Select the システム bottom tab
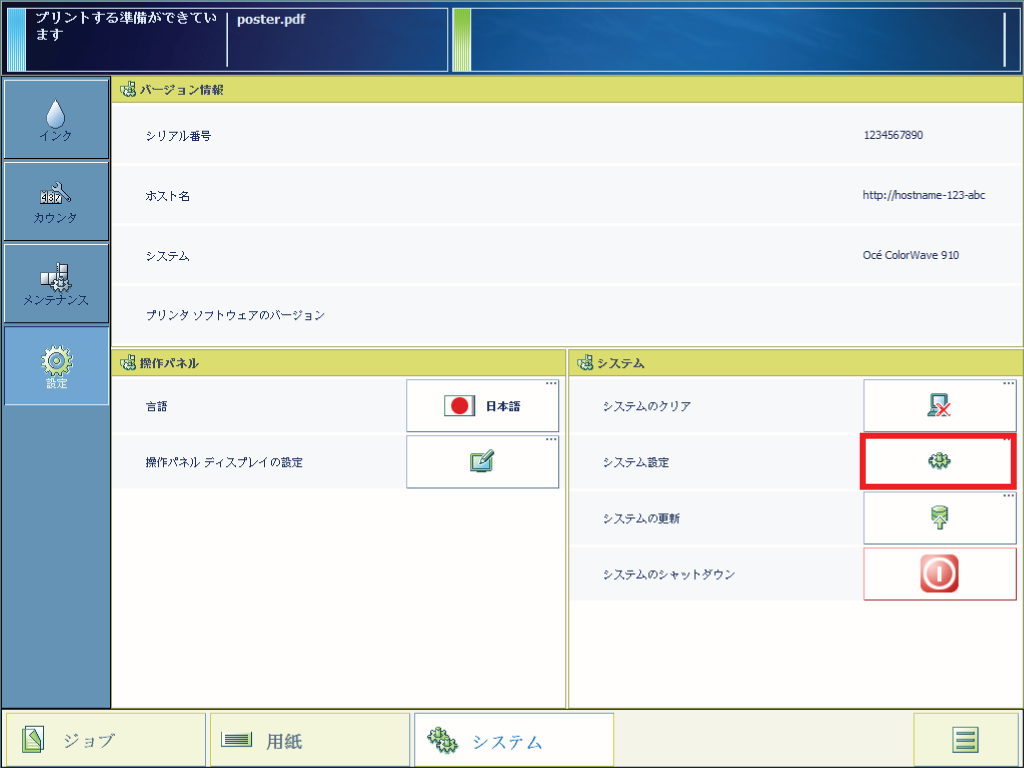 pyautogui.click(x=514, y=740)
